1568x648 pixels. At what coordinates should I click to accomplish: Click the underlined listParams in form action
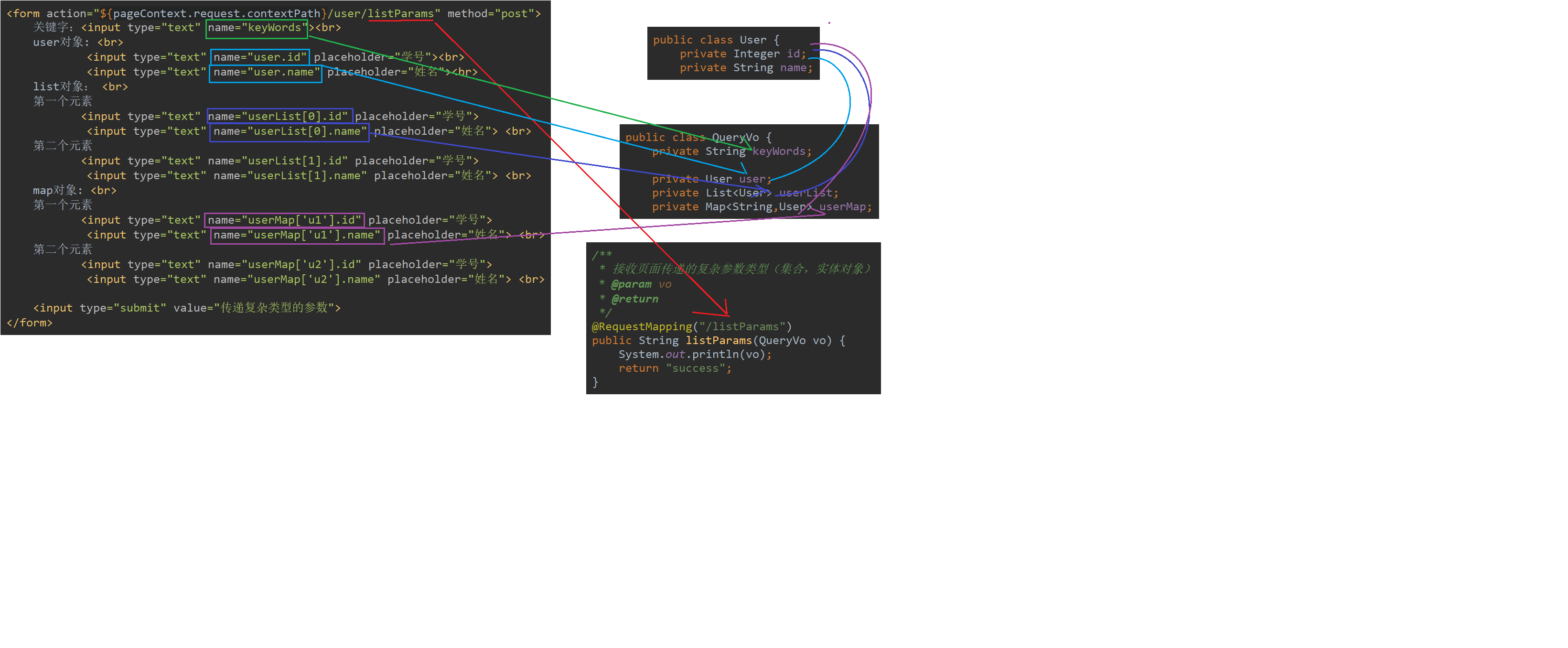pyautogui.click(x=400, y=13)
